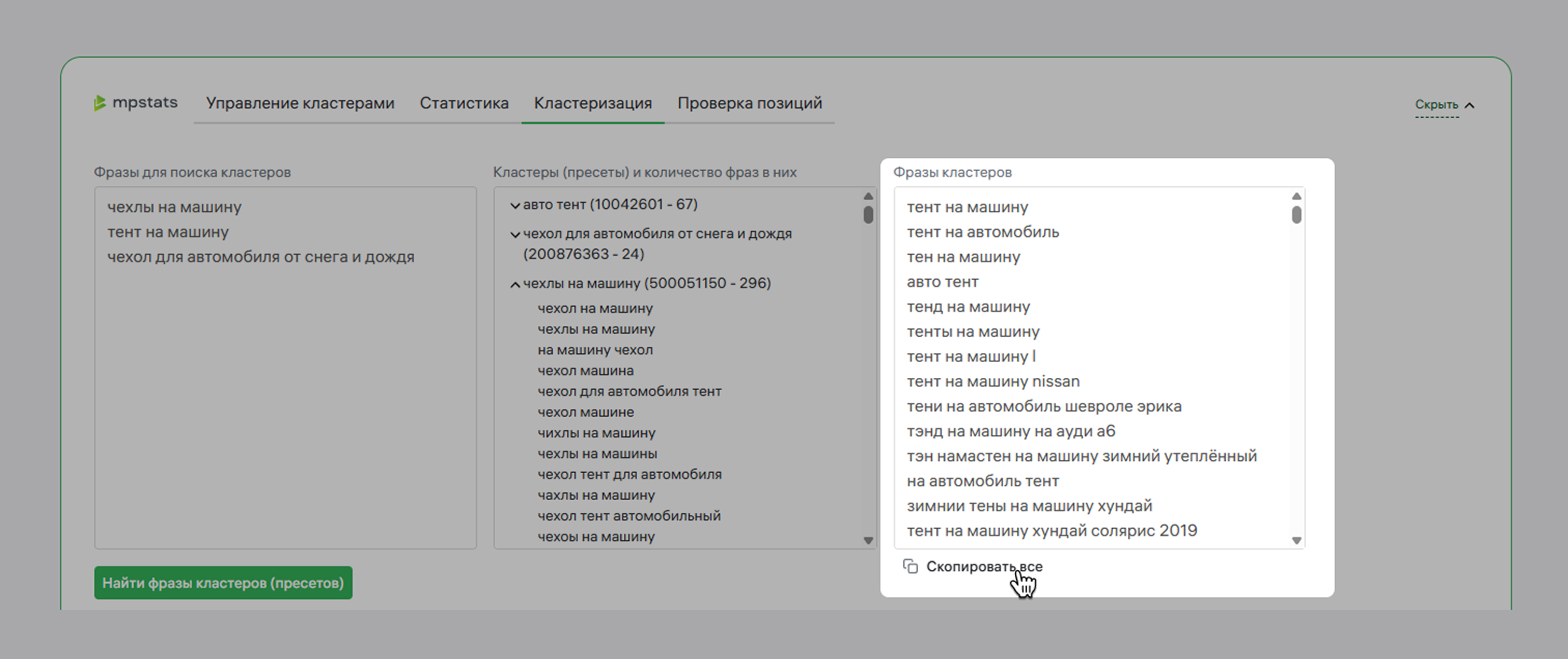The height and width of the screenshot is (659, 1568).
Task: Select the Кластеризация tab
Action: click(x=592, y=103)
